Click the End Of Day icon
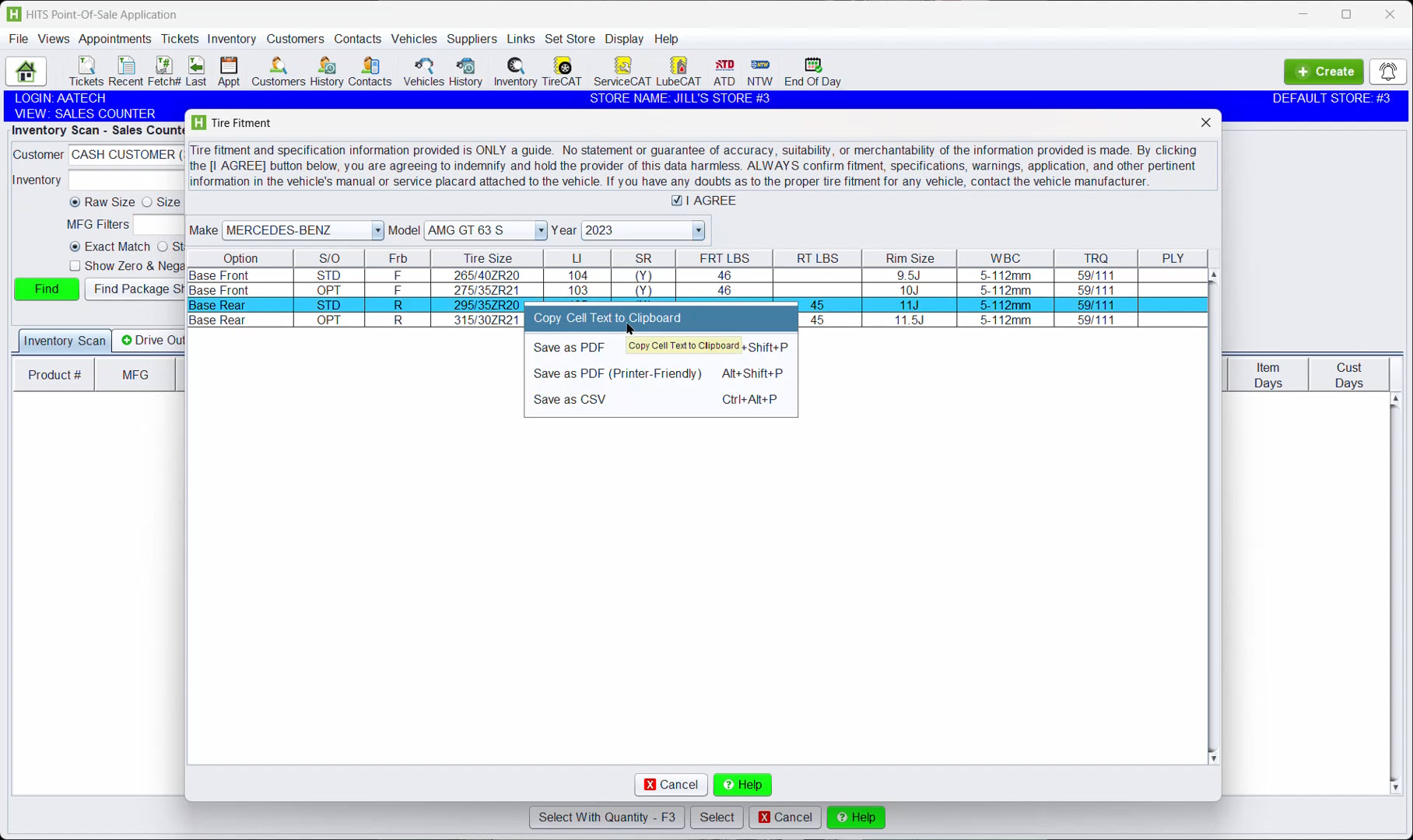This screenshot has height=840, width=1413. (812, 71)
